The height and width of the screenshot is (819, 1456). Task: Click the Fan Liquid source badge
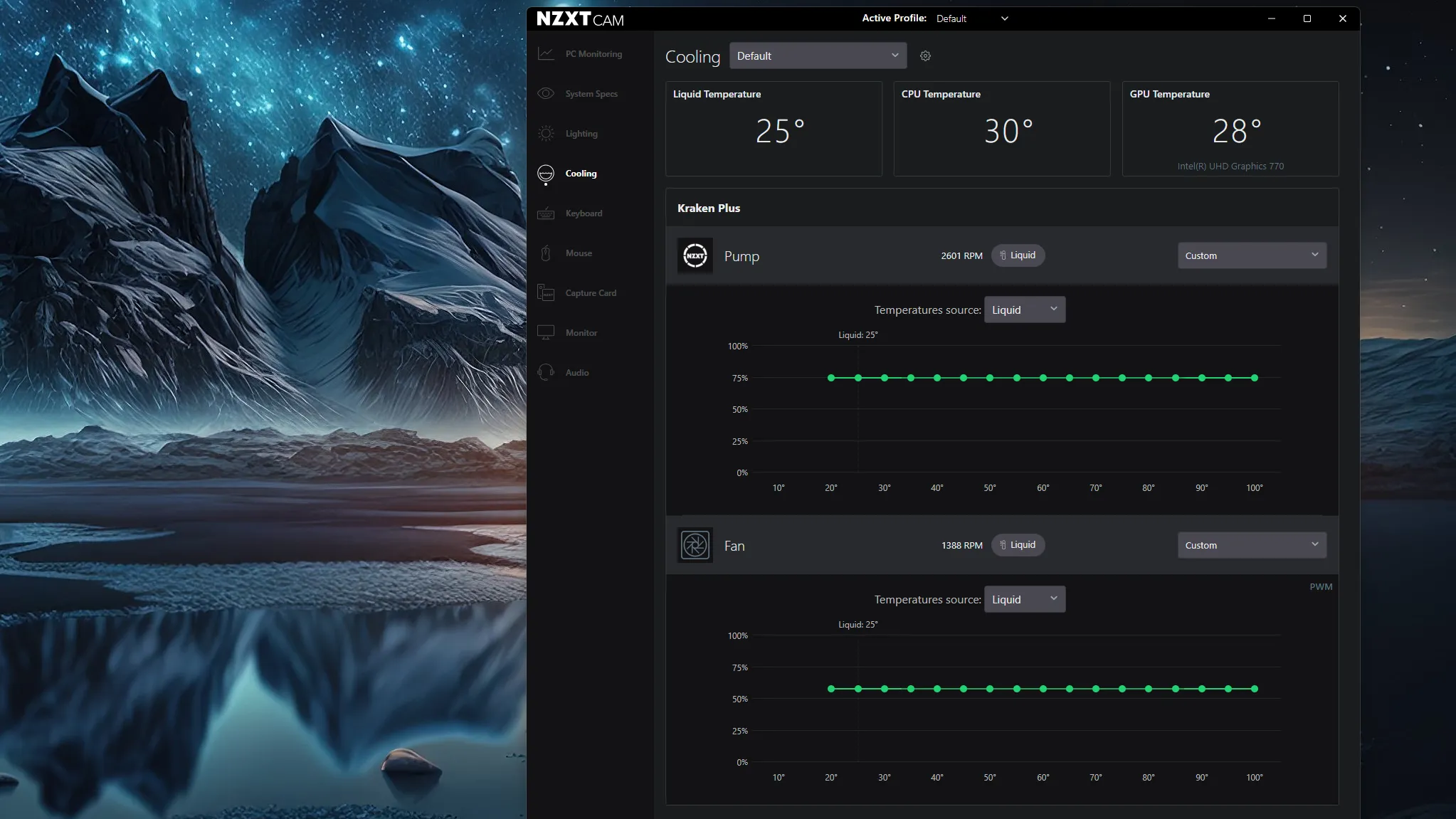1018,545
